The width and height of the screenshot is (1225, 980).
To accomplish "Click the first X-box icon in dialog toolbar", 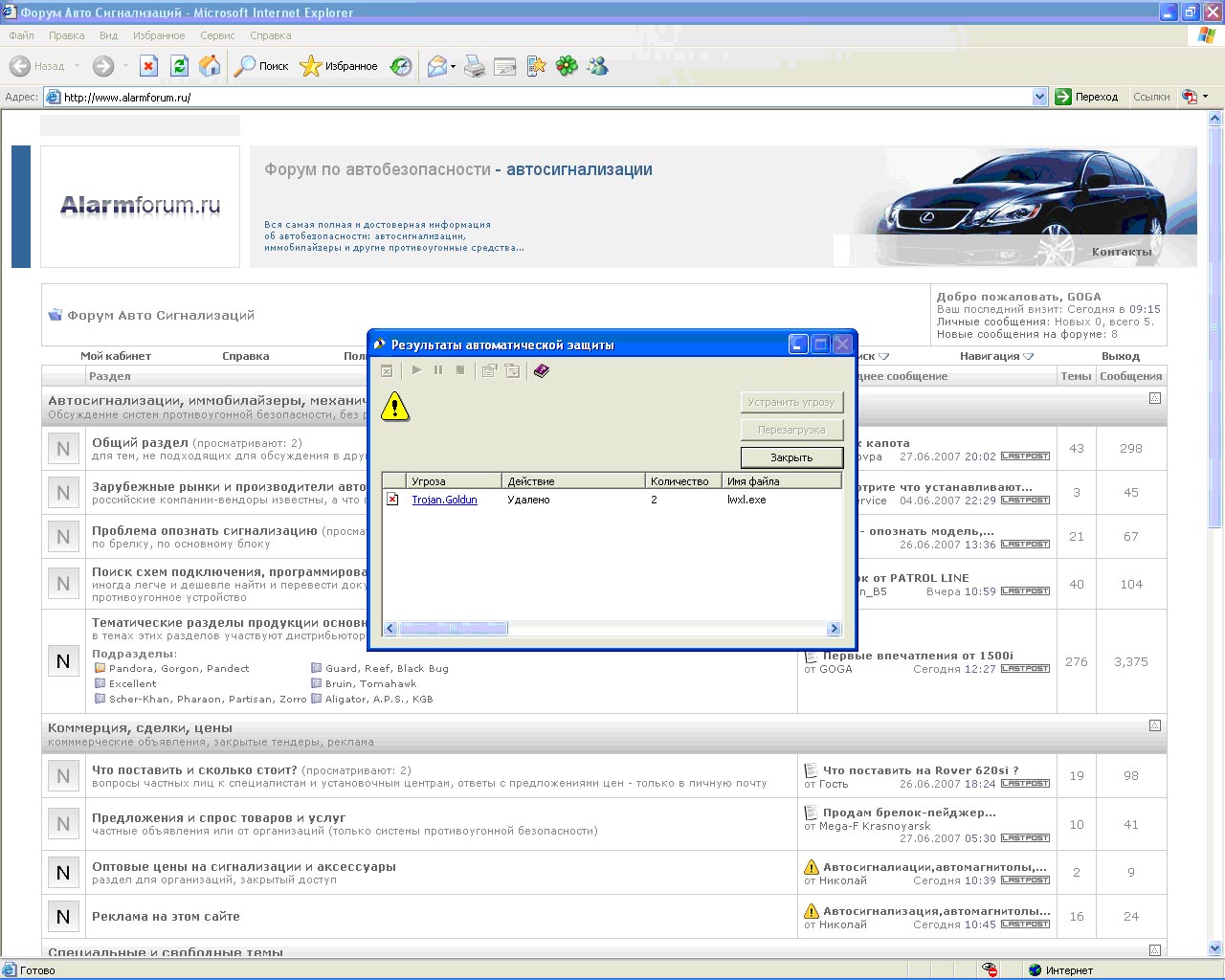I will (387, 371).
